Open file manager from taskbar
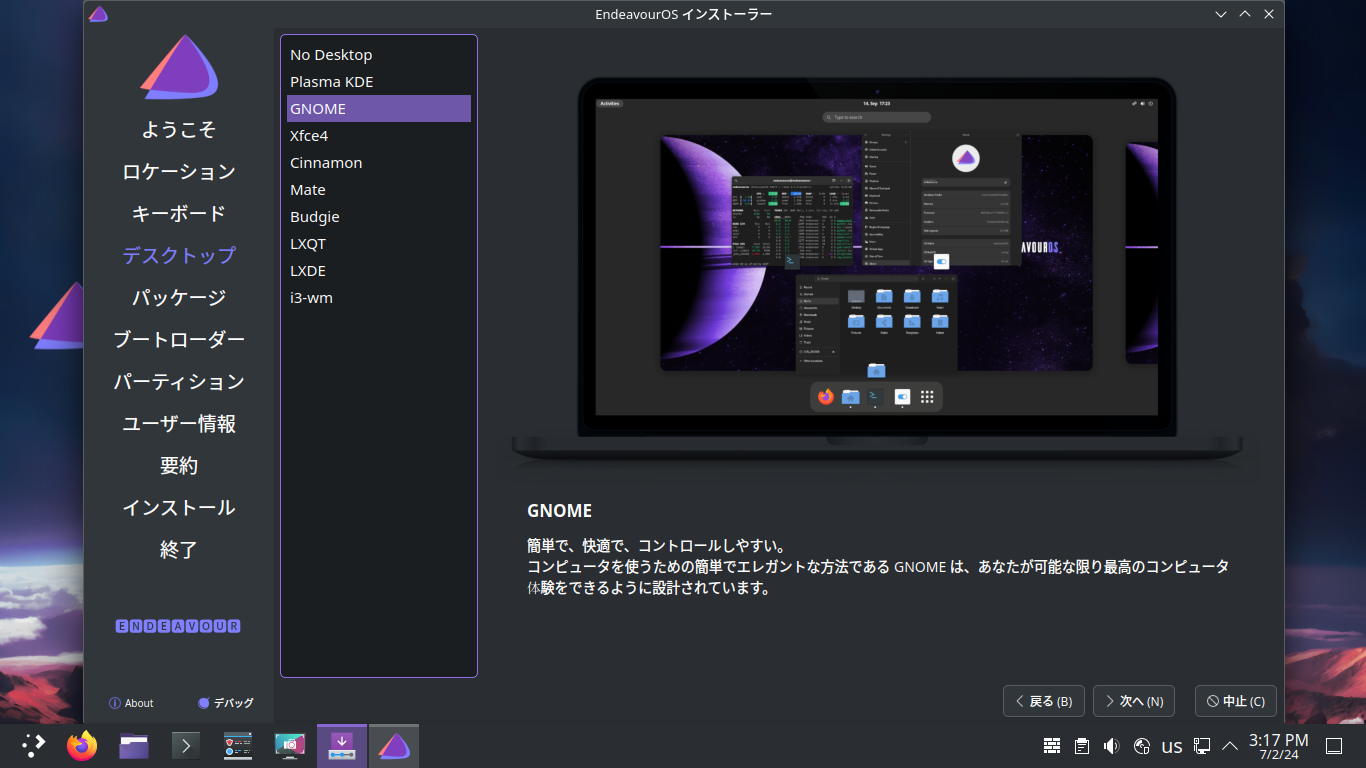This screenshot has width=1366, height=768. click(x=134, y=746)
